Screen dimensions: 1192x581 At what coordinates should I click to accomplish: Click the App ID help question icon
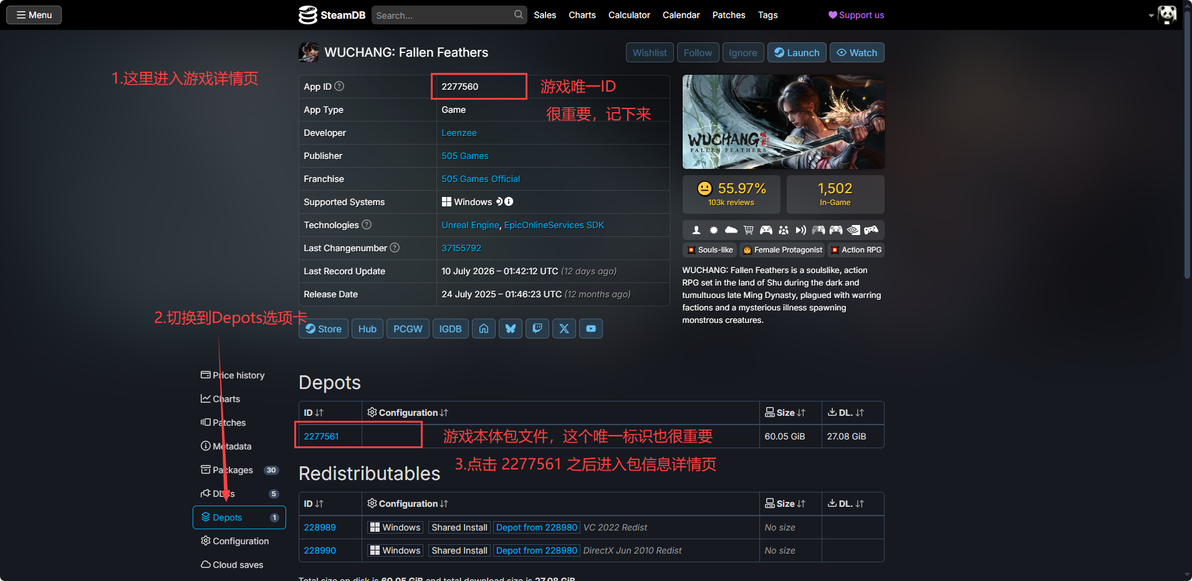[339, 87]
